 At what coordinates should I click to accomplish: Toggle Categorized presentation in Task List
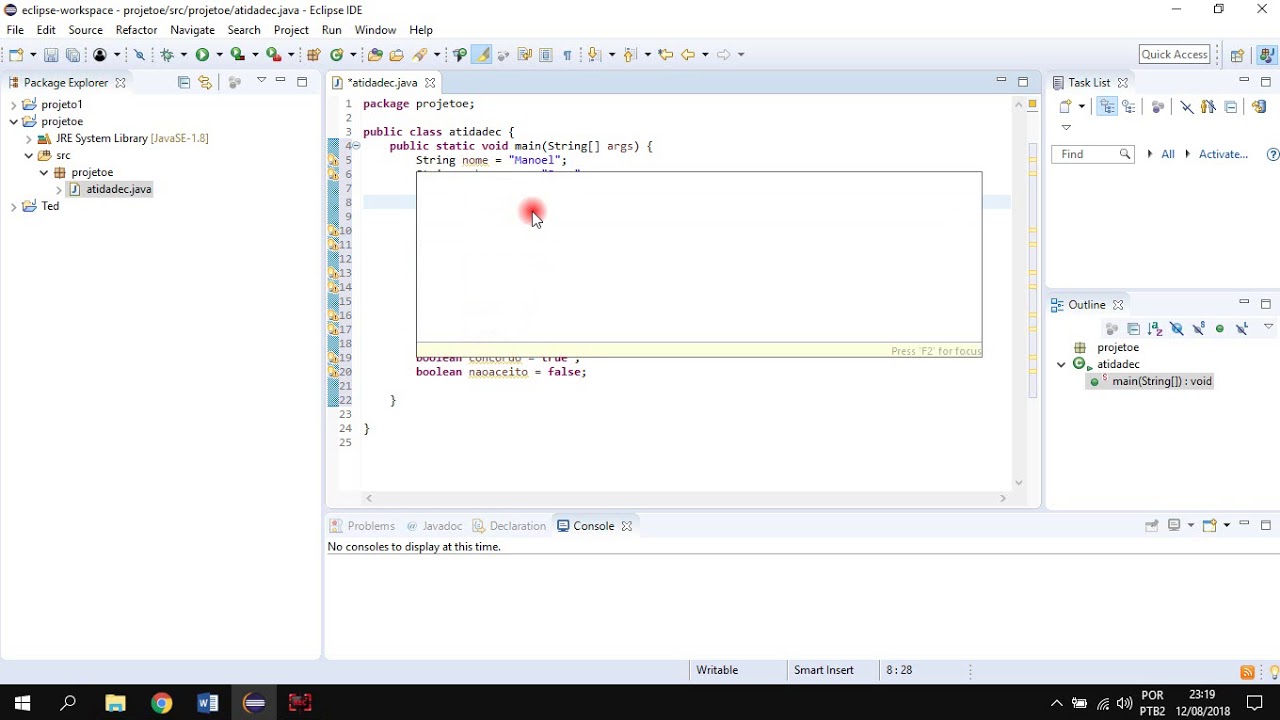[1107, 106]
